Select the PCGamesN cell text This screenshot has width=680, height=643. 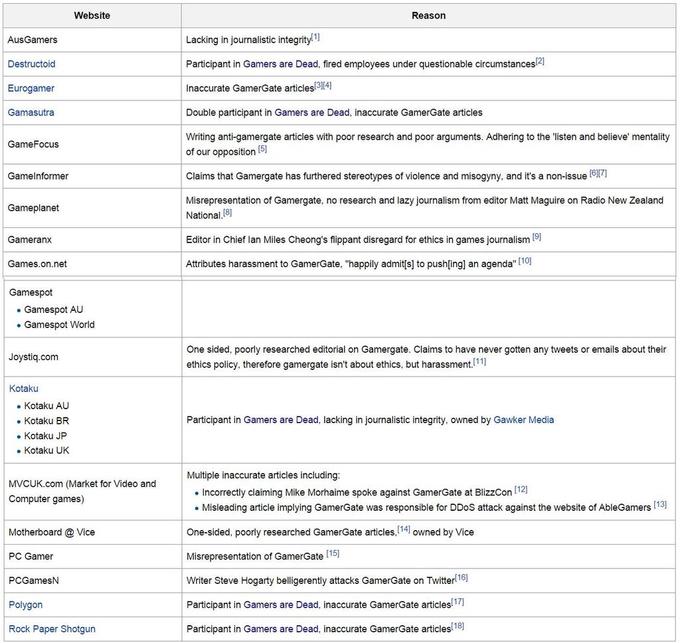34,581
